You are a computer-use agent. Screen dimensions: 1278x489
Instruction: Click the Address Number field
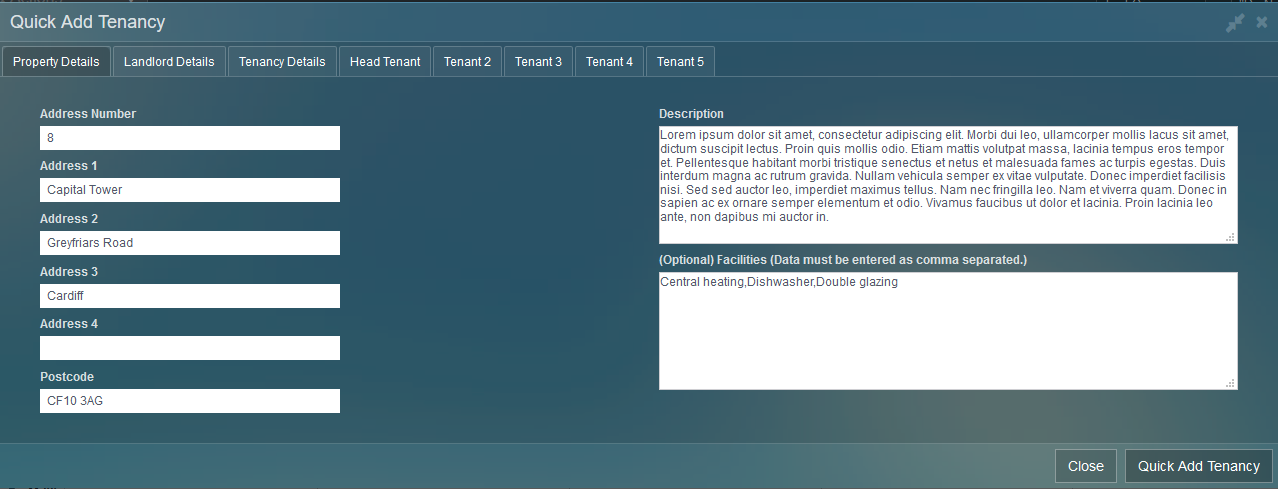click(x=190, y=138)
